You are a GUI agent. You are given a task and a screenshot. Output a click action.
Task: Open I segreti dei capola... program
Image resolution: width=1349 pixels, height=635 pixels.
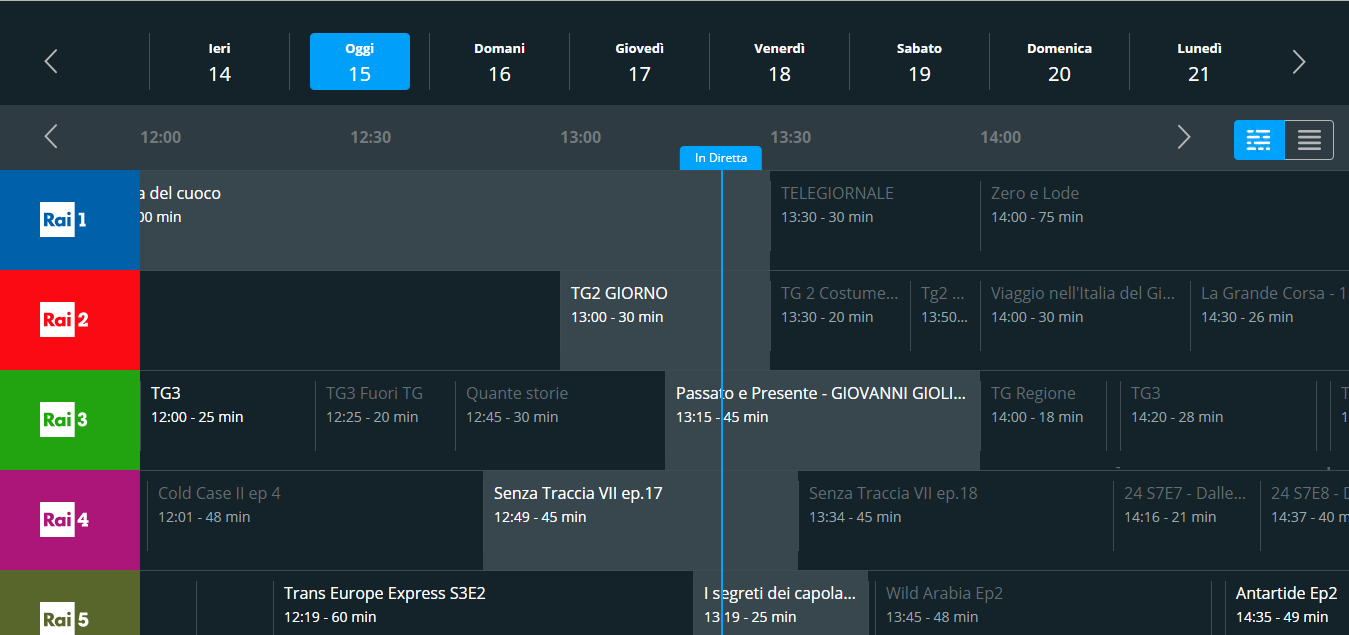click(780, 603)
